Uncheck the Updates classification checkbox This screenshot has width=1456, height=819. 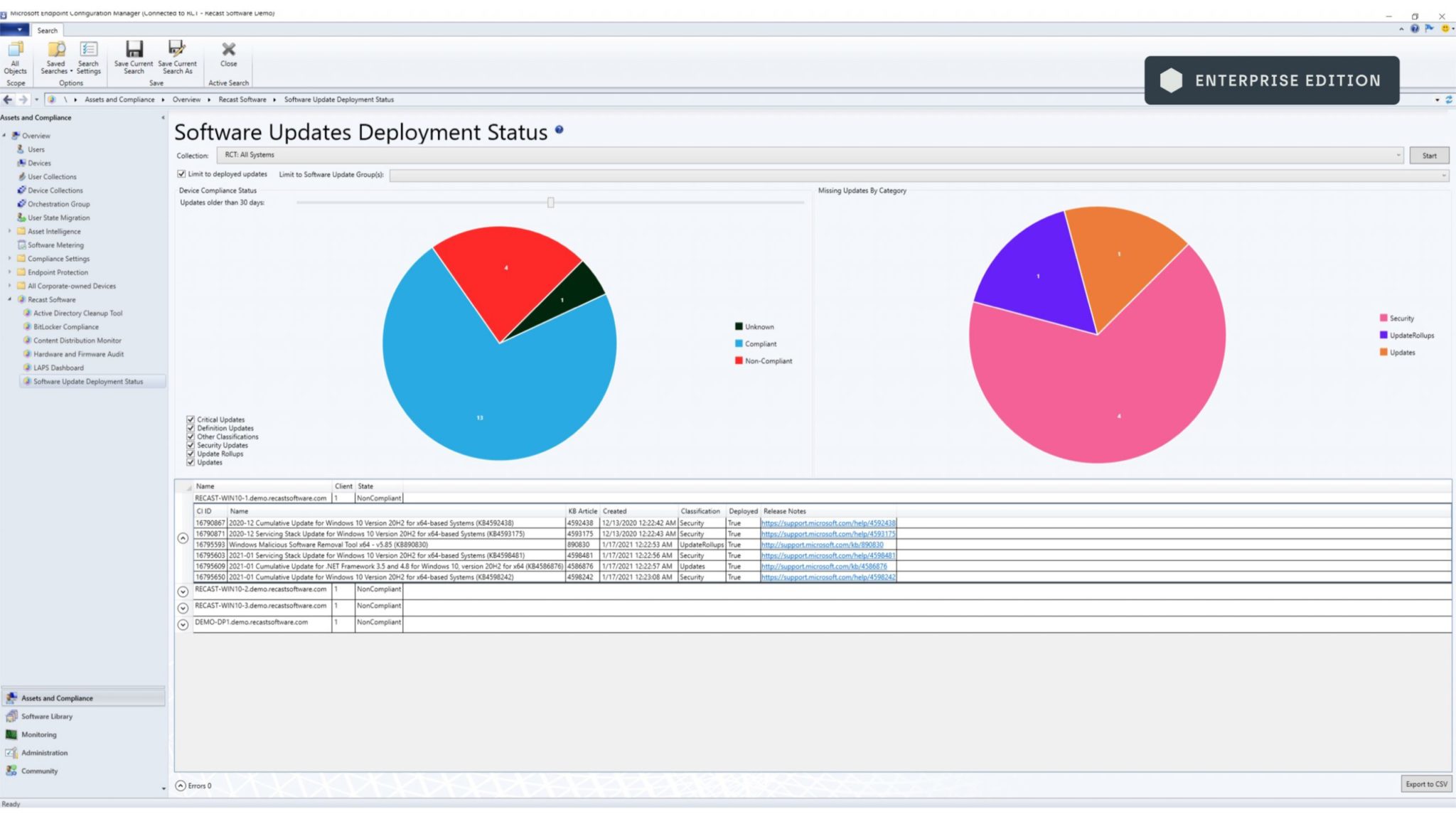click(191, 462)
